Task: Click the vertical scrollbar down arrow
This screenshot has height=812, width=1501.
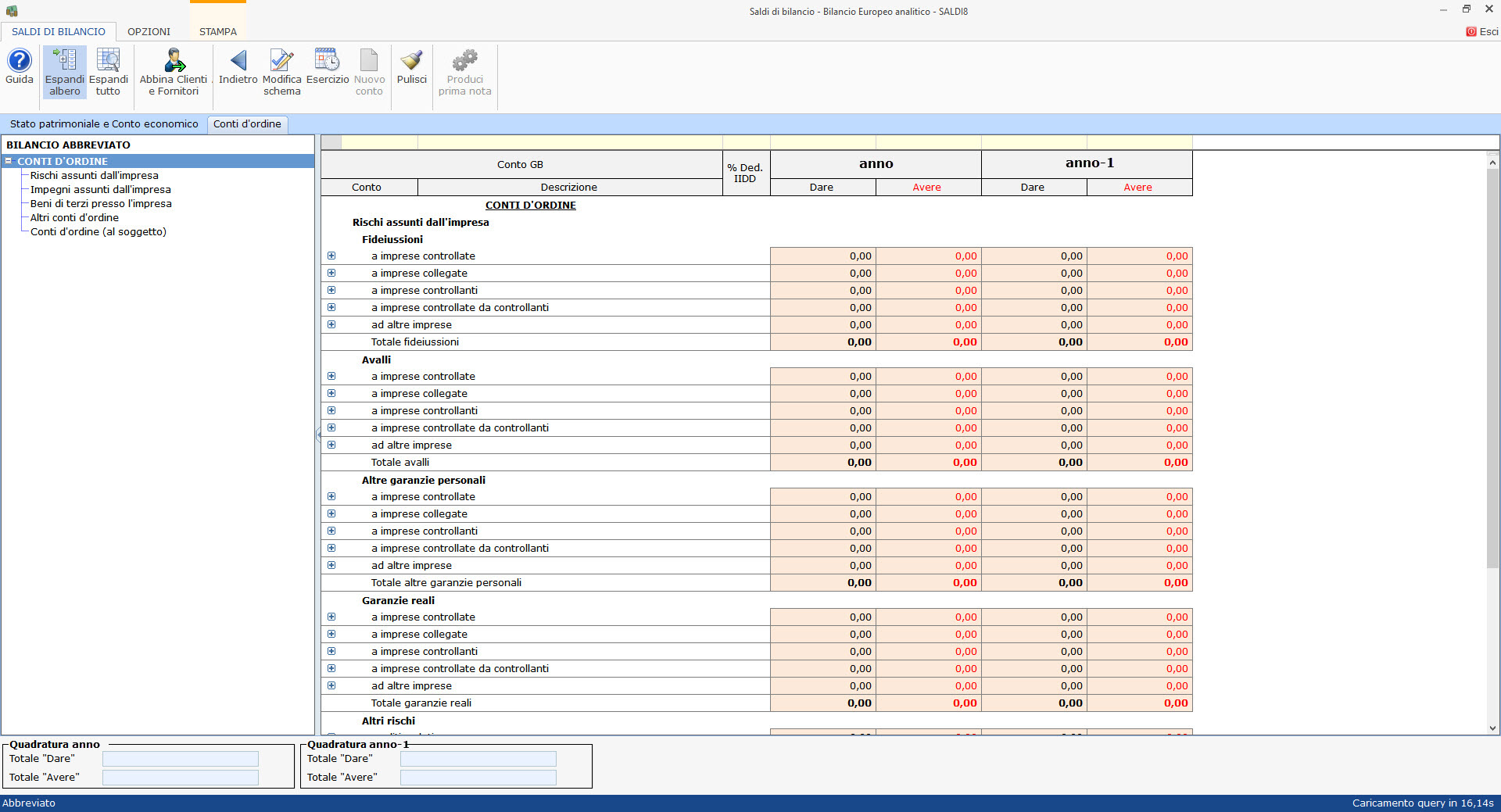Action: (x=1492, y=728)
